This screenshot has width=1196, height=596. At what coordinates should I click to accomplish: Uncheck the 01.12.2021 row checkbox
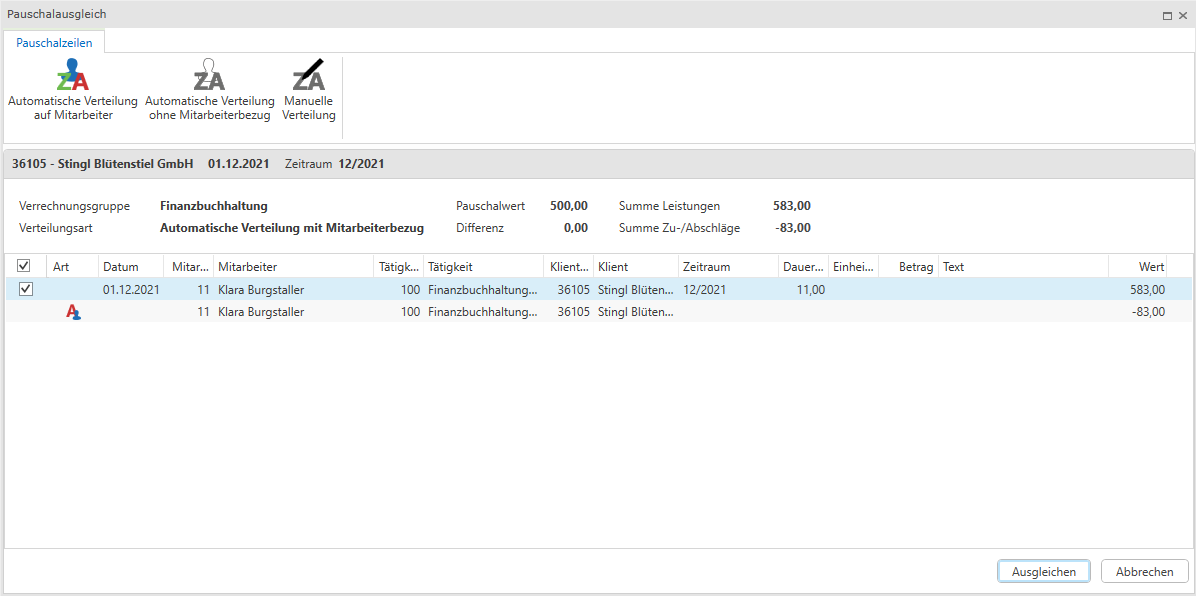pyautogui.click(x=26, y=290)
